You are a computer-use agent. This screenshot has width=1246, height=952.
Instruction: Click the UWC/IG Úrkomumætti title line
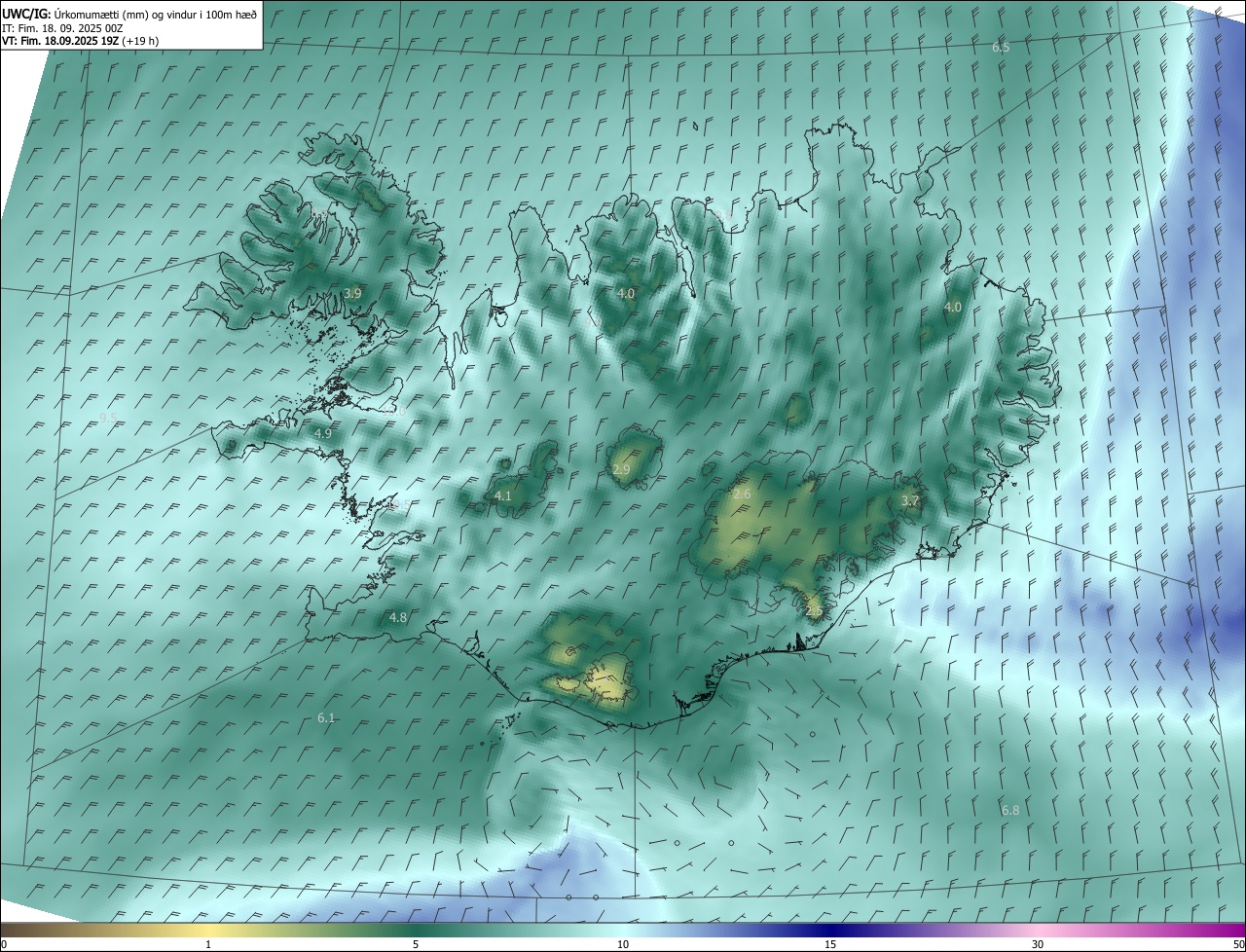(129, 15)
